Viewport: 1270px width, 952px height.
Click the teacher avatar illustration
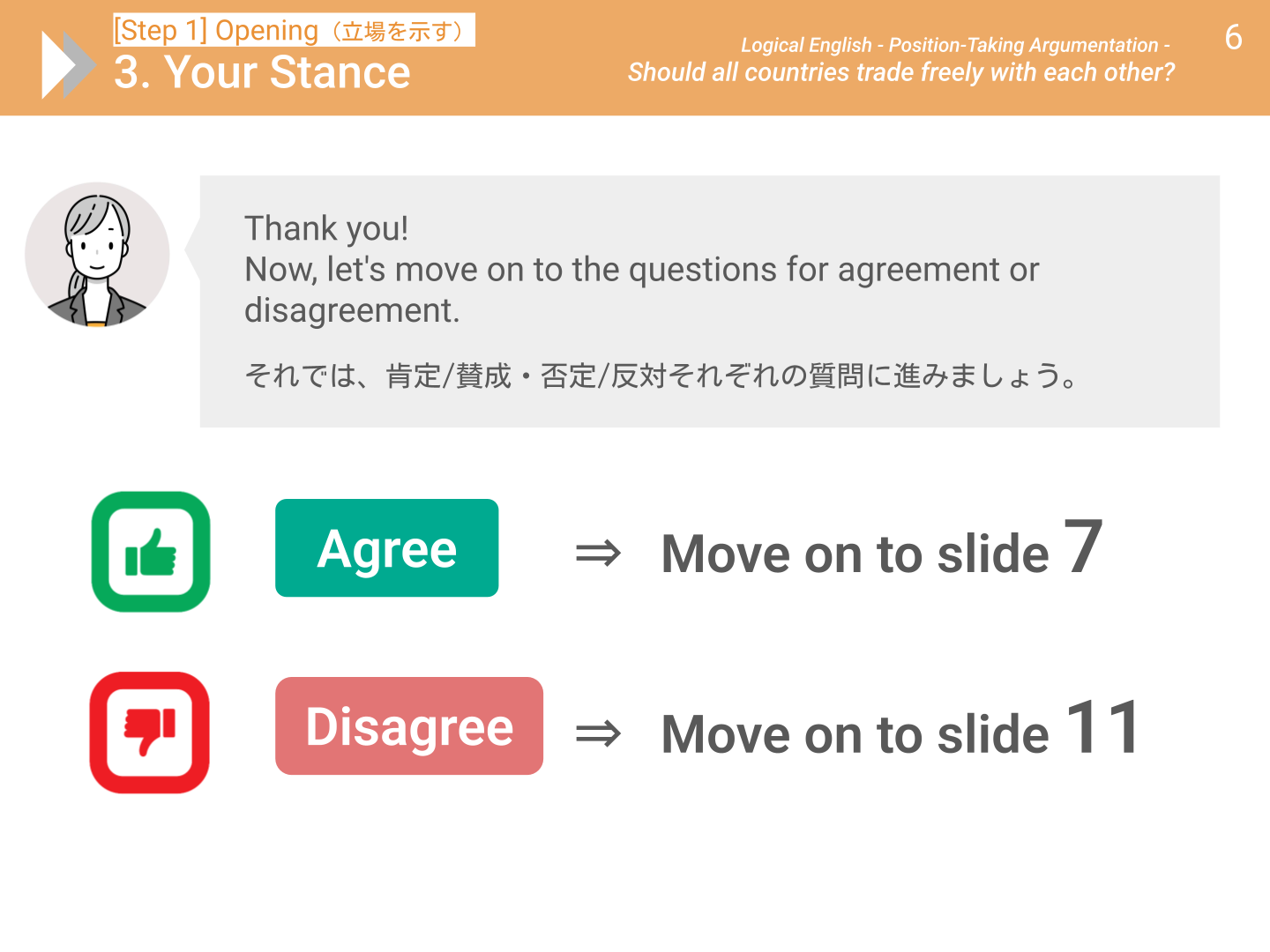97,255
